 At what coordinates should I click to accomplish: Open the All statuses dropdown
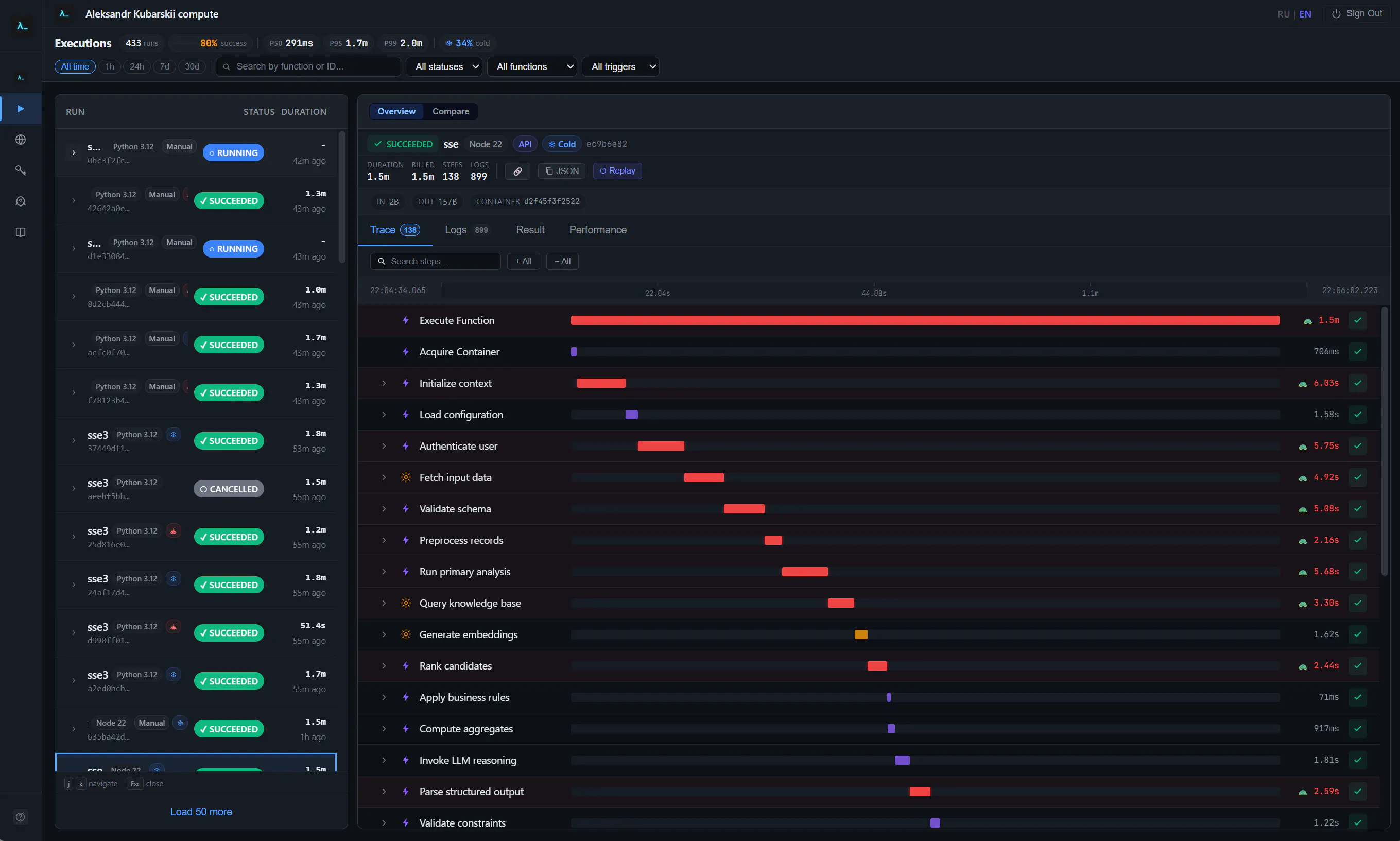point(444,67)
